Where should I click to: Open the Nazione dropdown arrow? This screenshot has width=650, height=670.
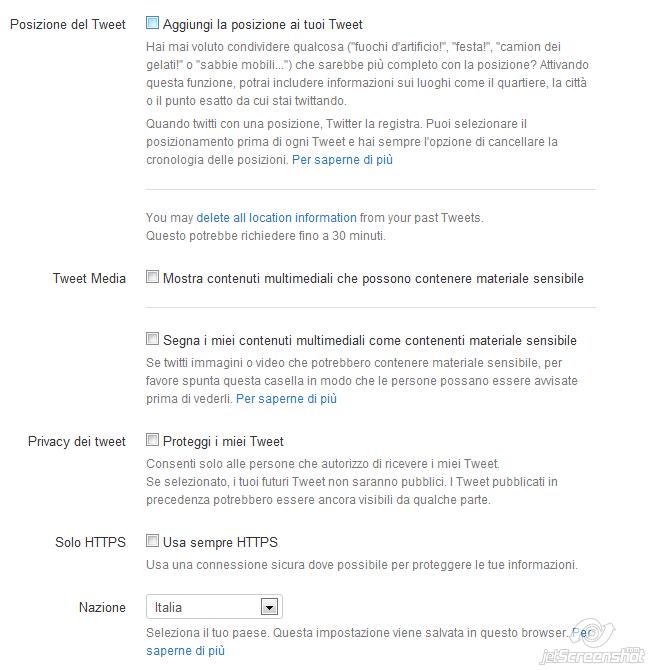[x=269, y=607]
